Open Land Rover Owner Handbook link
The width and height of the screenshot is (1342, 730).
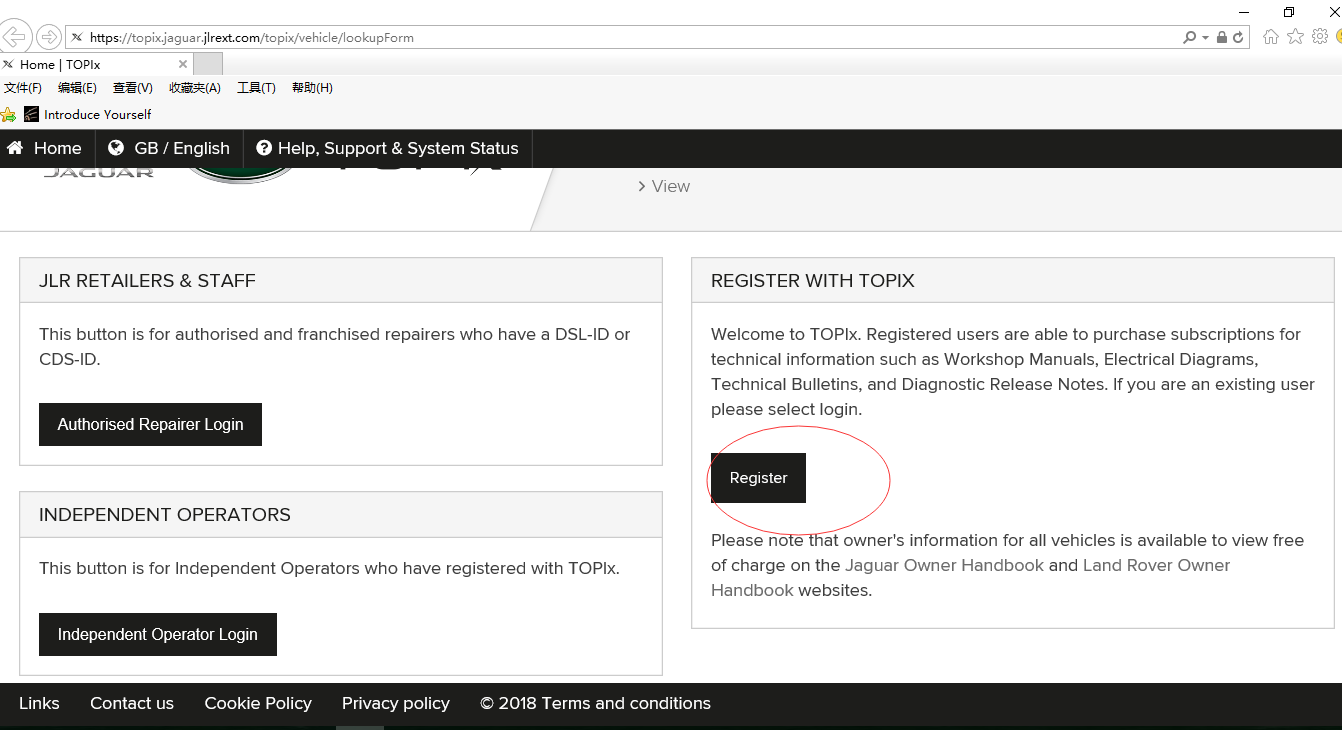1157,565
